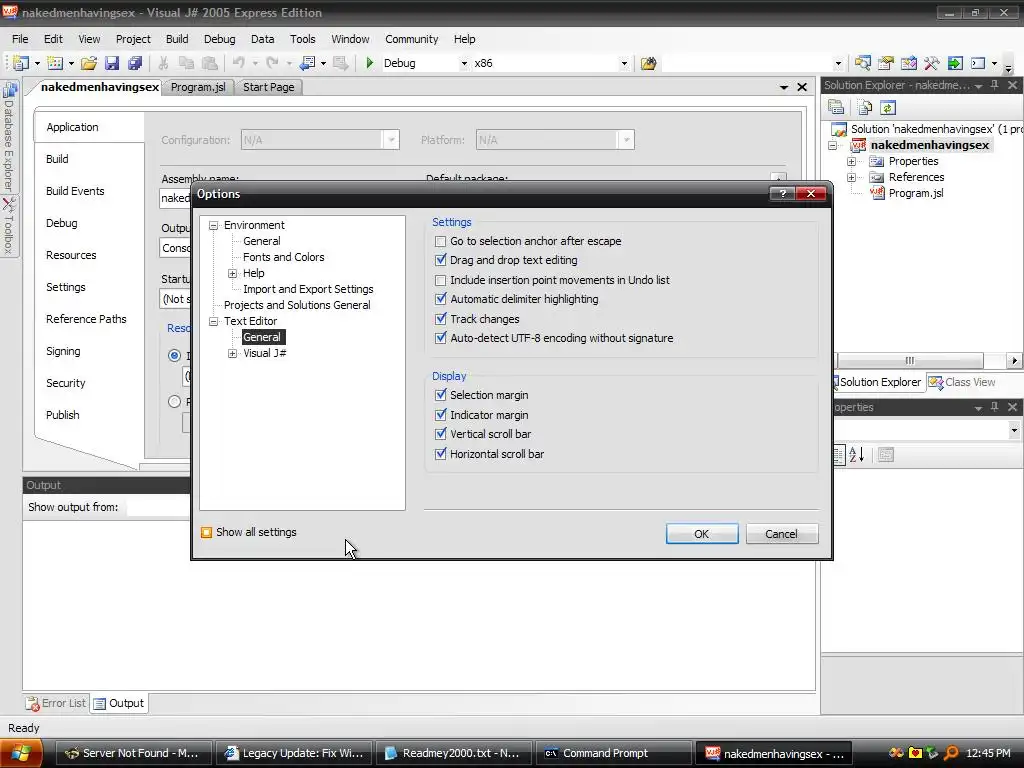This screenshot has width=1024, height=768.
Task: Click the Find in Files toolbar icon
Action: (648, 63)
